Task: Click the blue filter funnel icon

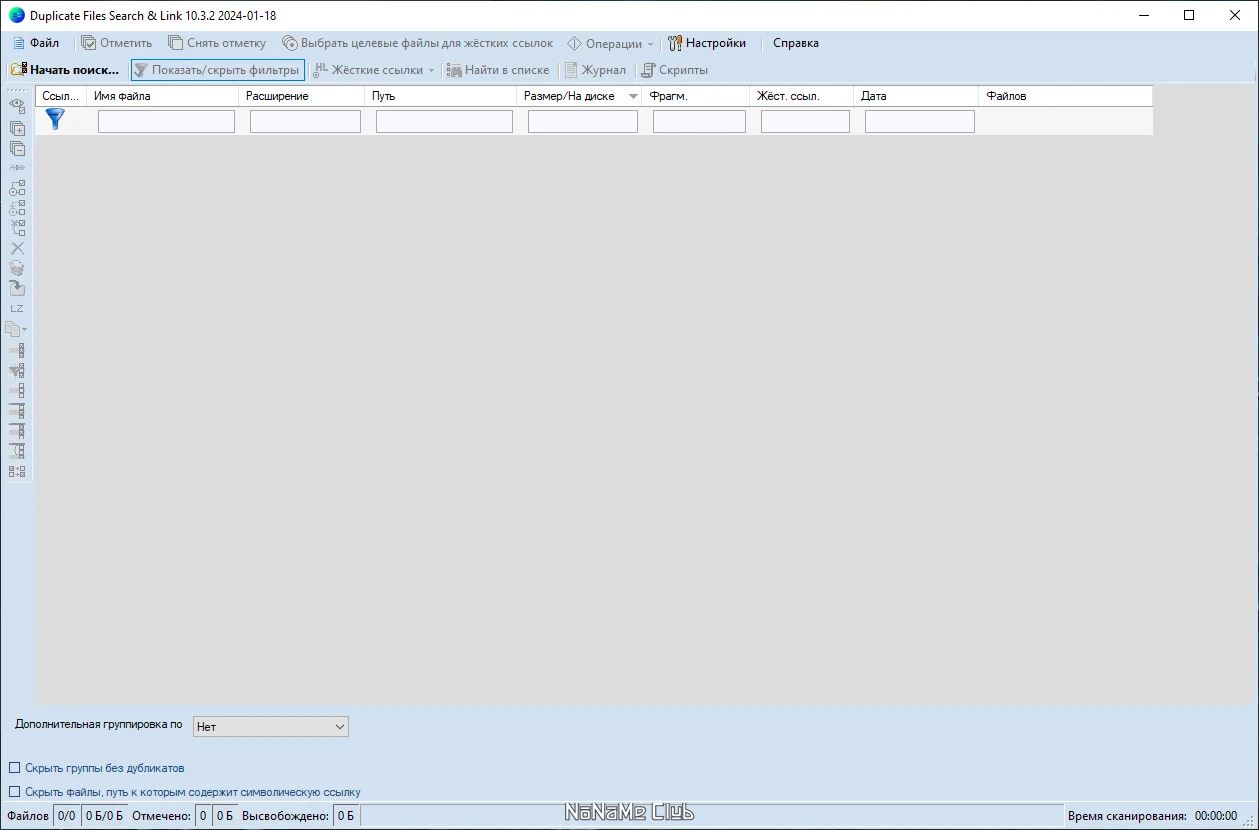Action: point(55,119)
